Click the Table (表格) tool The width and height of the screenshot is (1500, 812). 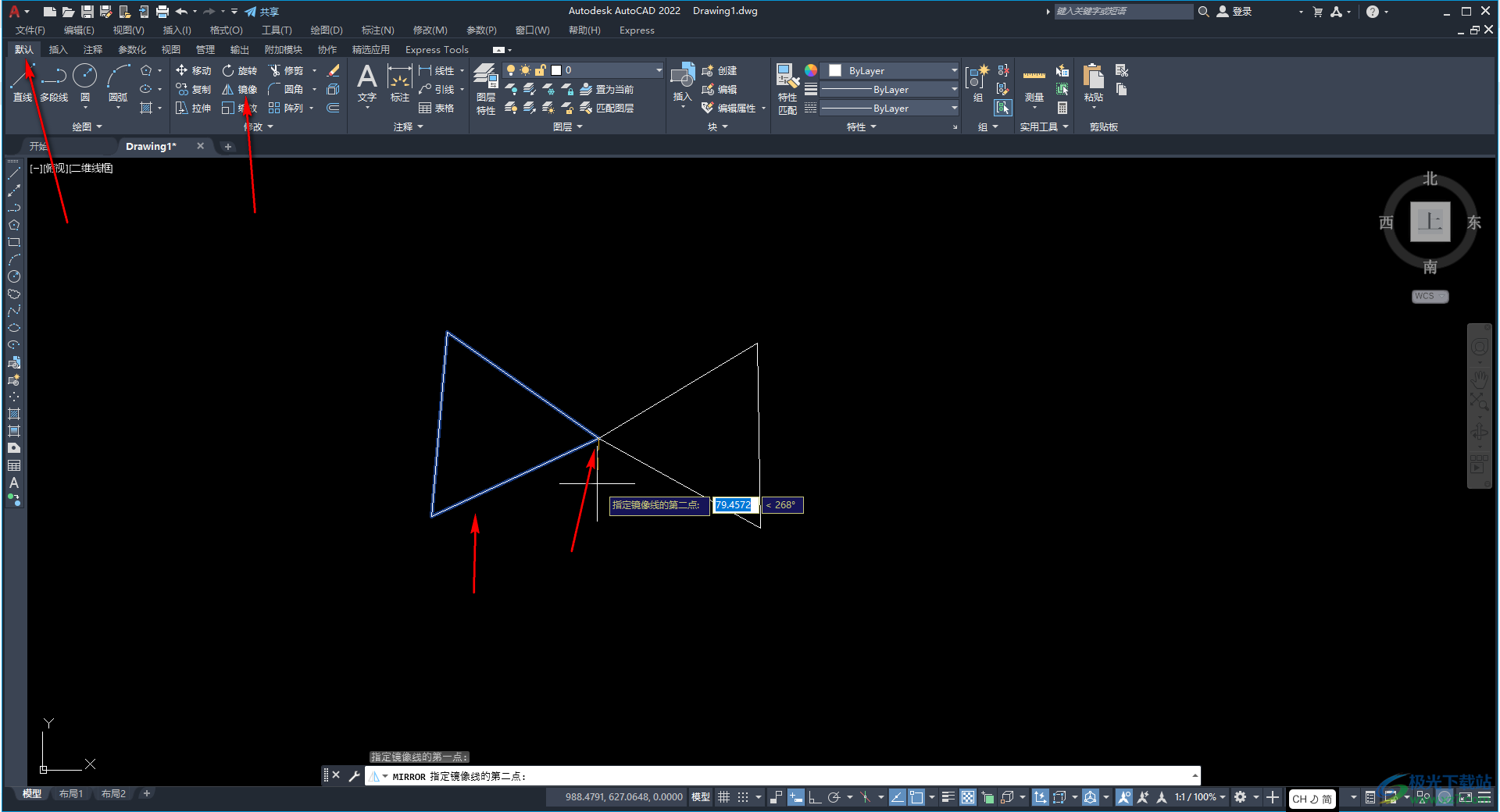[x=436, y=108]
